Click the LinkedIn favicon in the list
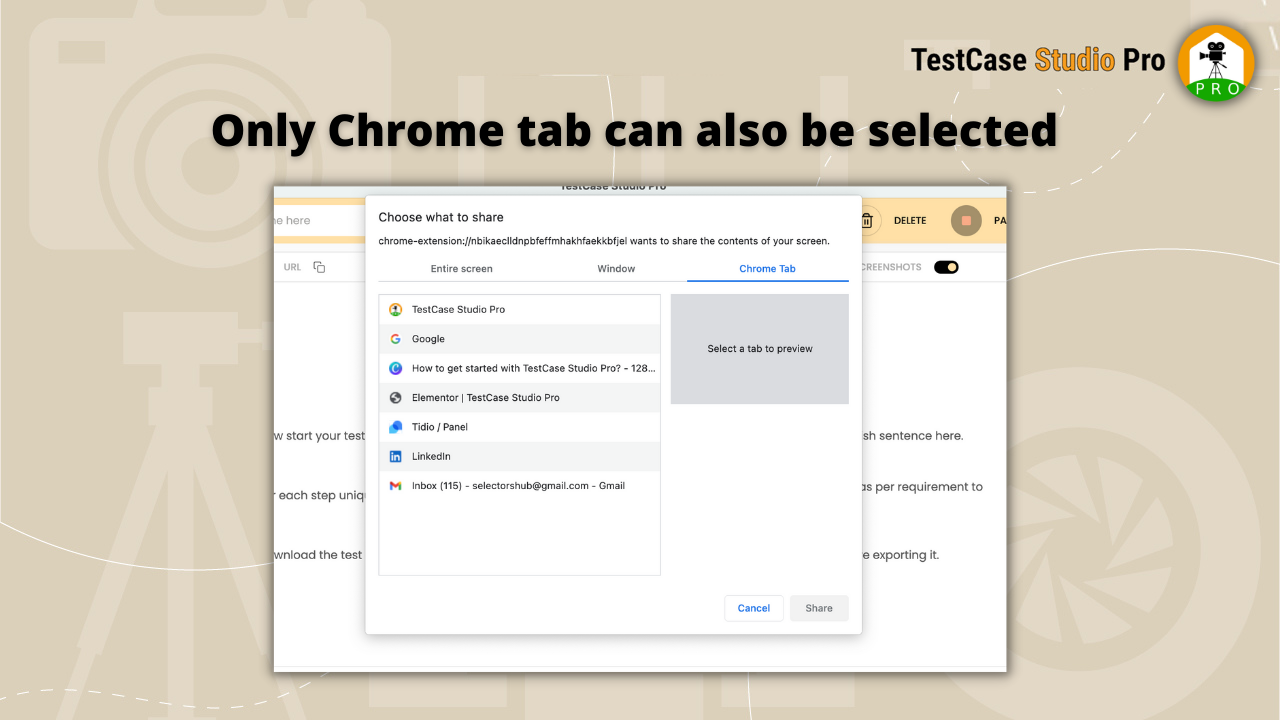The width and height of the screenshot is (1280, 720). [395, 456]
